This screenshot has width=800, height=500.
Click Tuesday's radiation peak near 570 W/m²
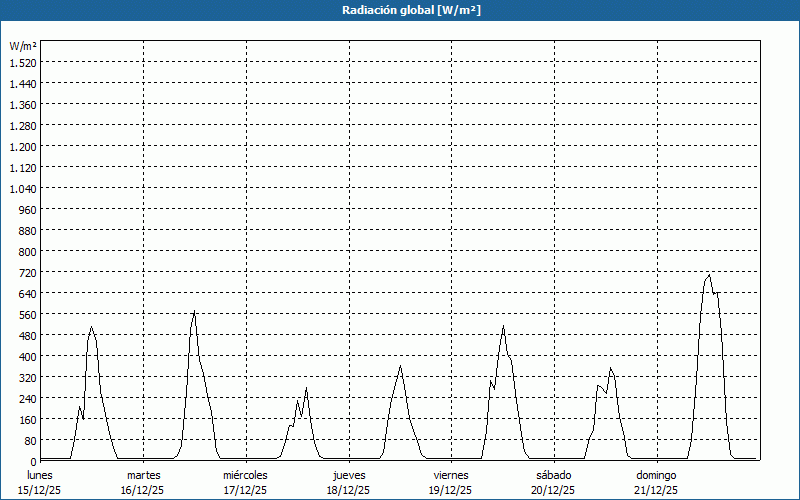point(194,311)
